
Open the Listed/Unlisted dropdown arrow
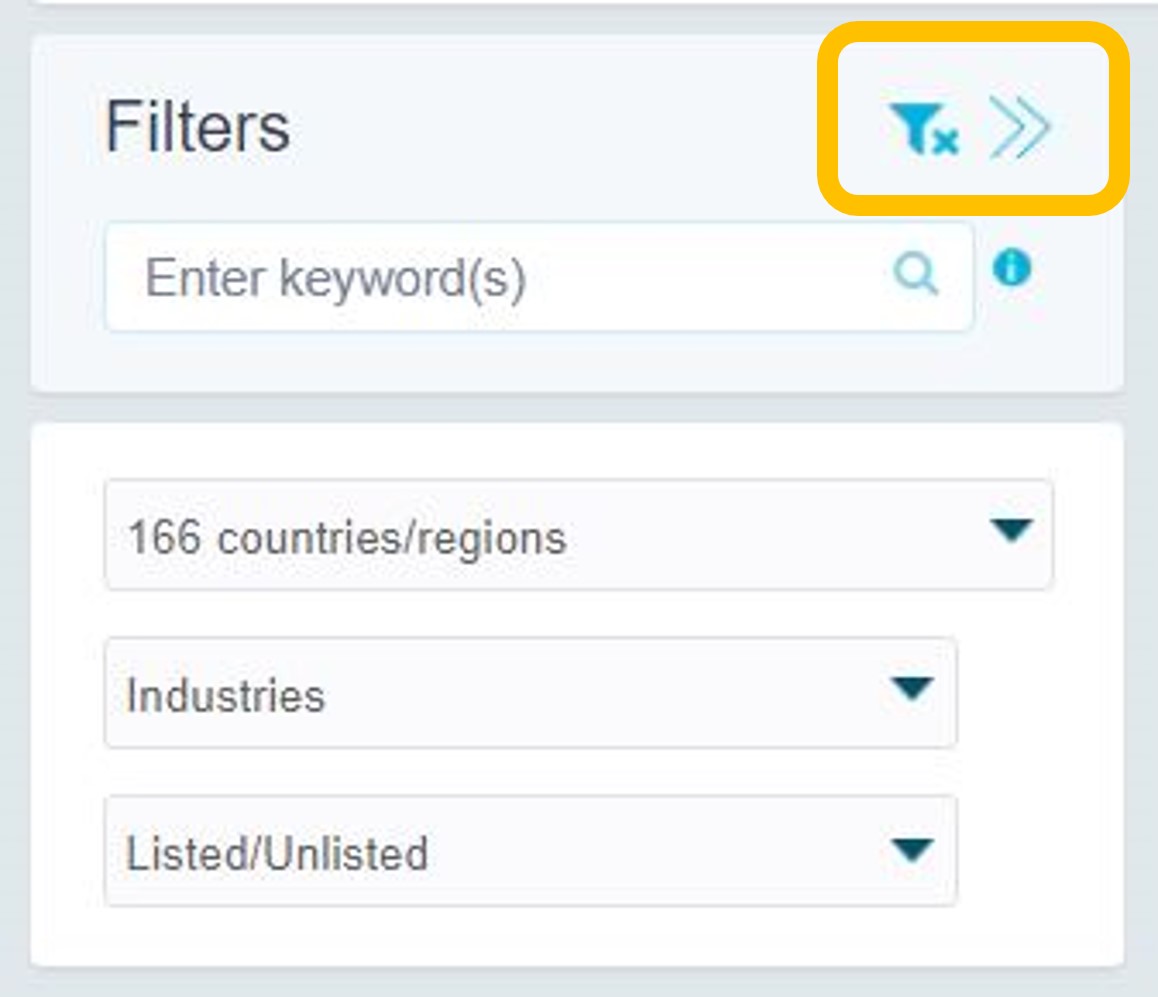(x=912, y=850)
